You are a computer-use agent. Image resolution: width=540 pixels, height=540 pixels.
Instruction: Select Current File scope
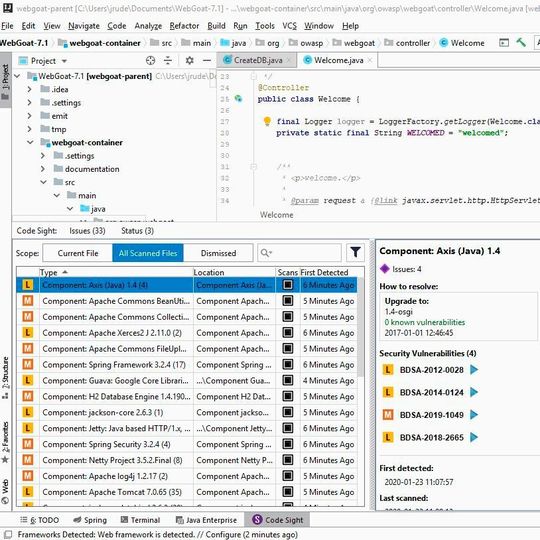coord(78,253)
